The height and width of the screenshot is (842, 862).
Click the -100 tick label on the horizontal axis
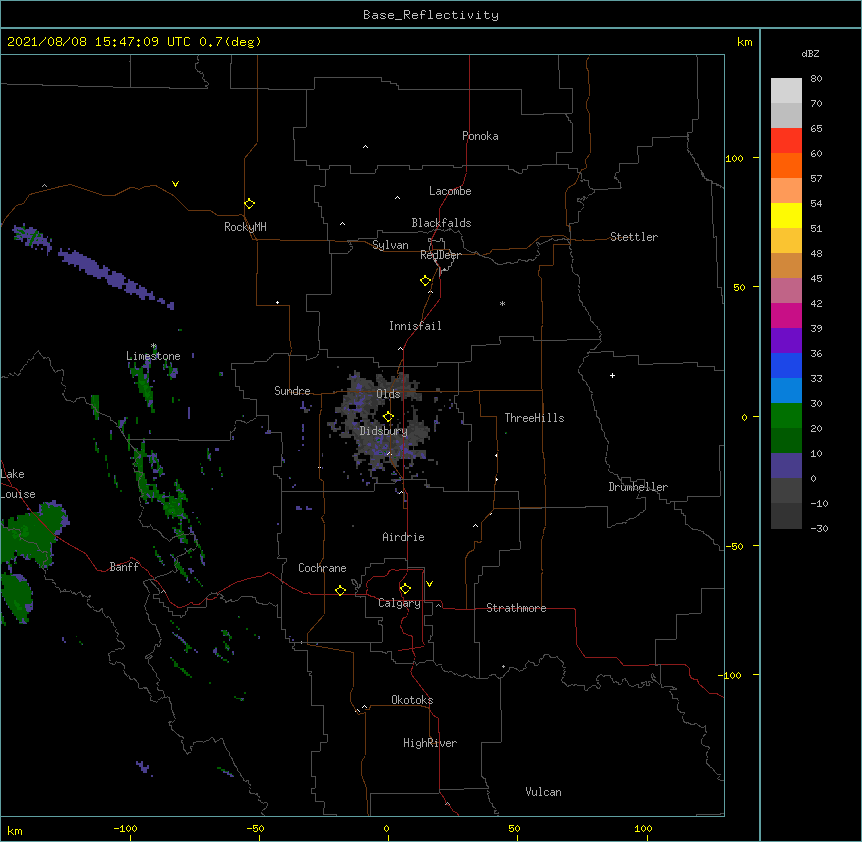click(125, 828)
